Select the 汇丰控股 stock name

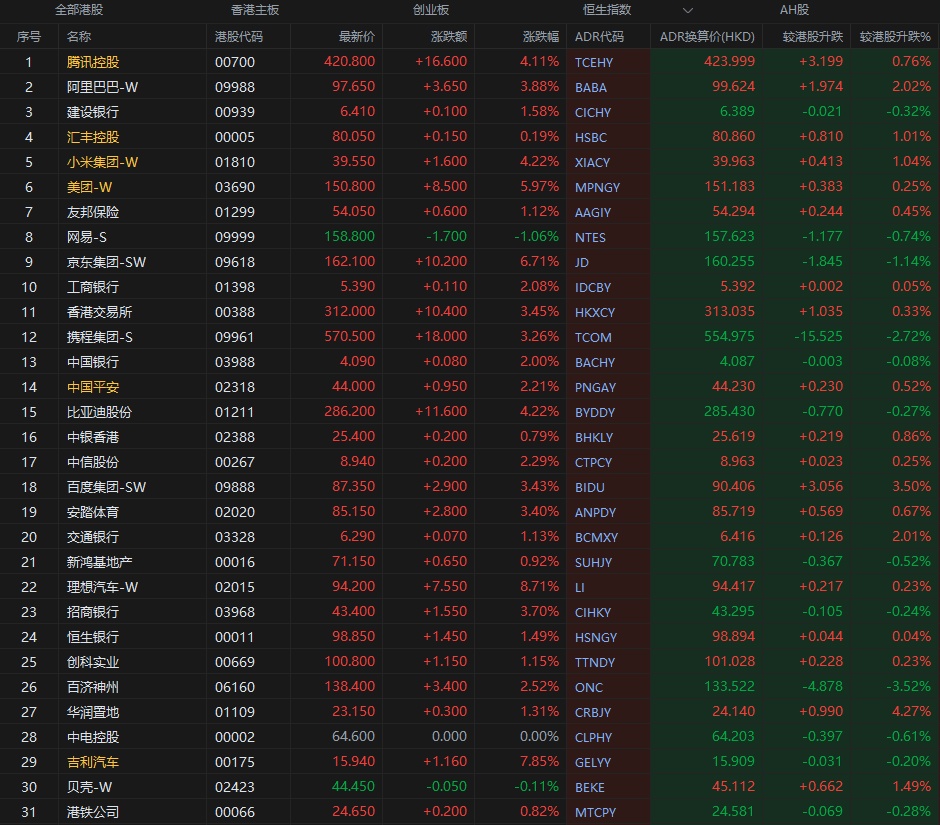click(x=93, y=137)
